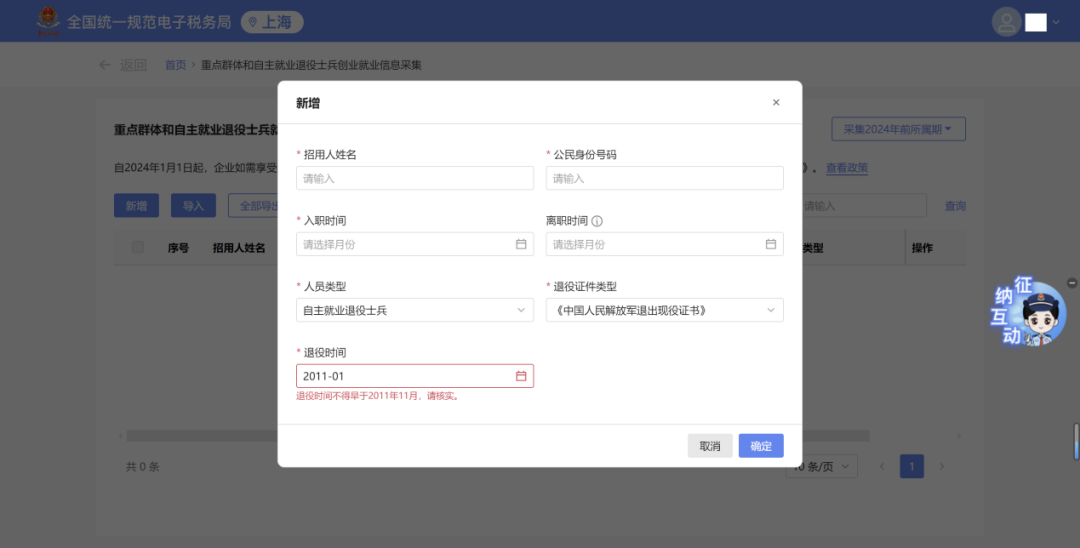
Task: Click calendar icon in 离职时间 field
Action: coord(771,244)
